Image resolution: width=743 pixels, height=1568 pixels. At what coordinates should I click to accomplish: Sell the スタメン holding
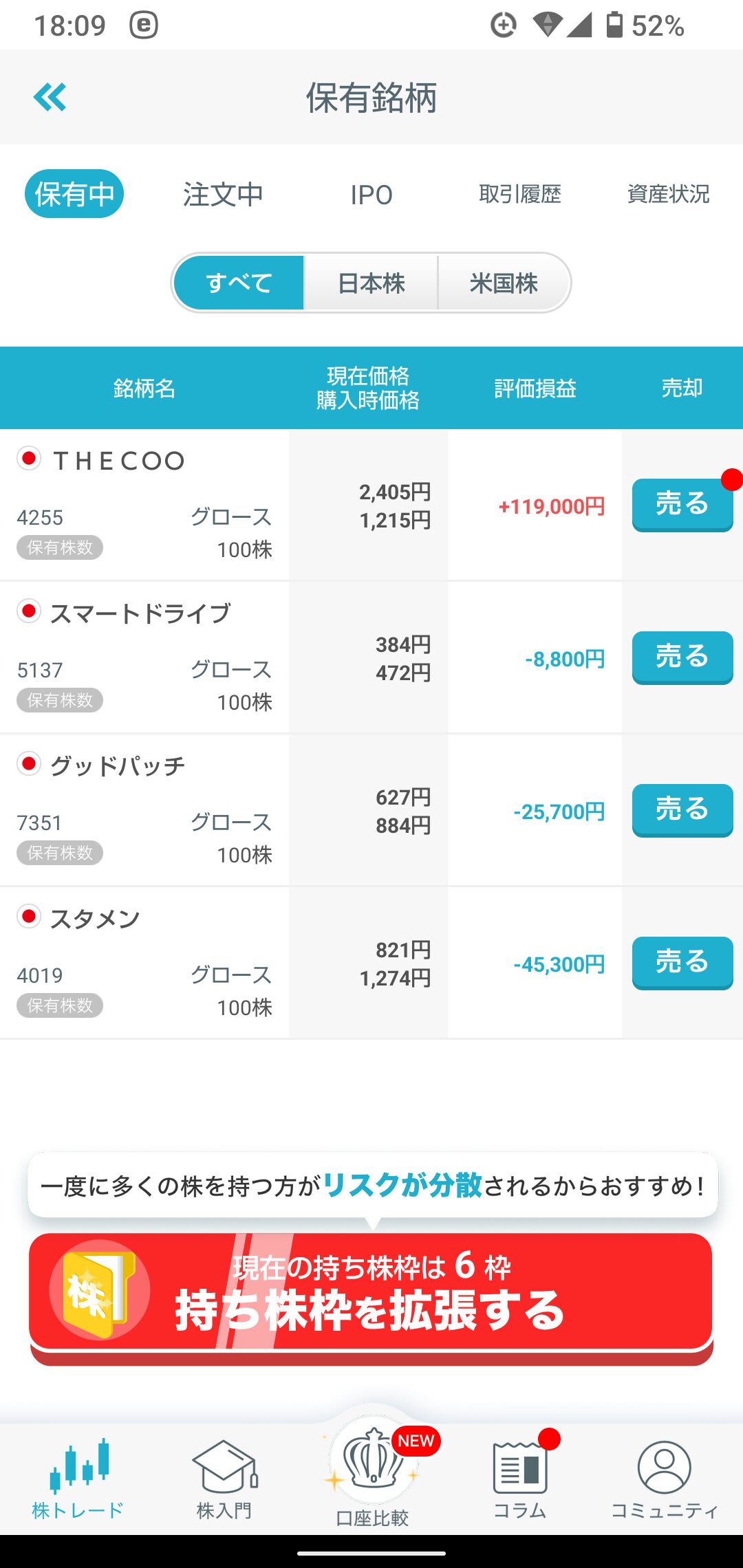point(682,962)
